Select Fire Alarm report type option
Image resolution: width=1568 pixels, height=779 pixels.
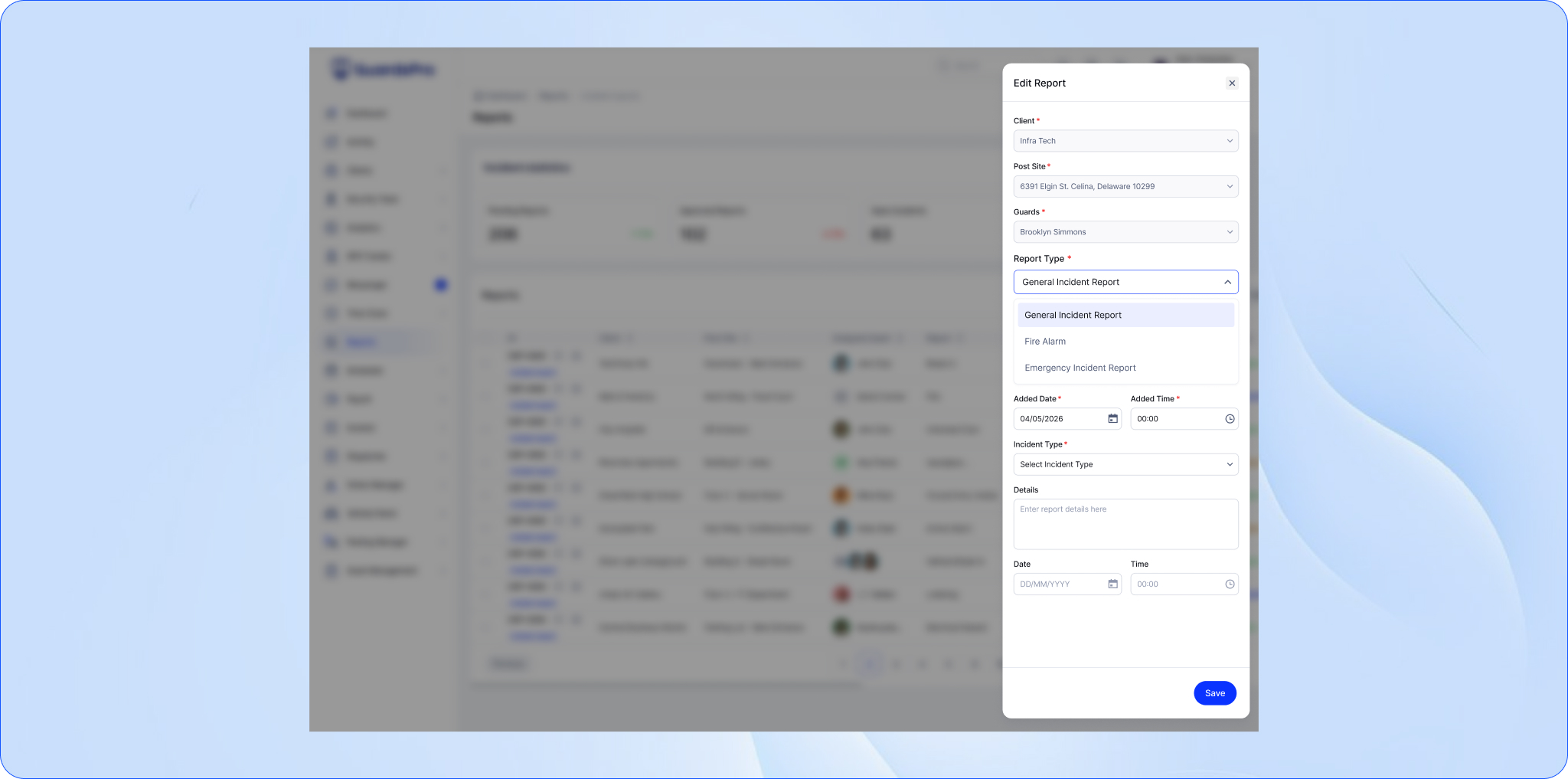tap(1125, 342)
